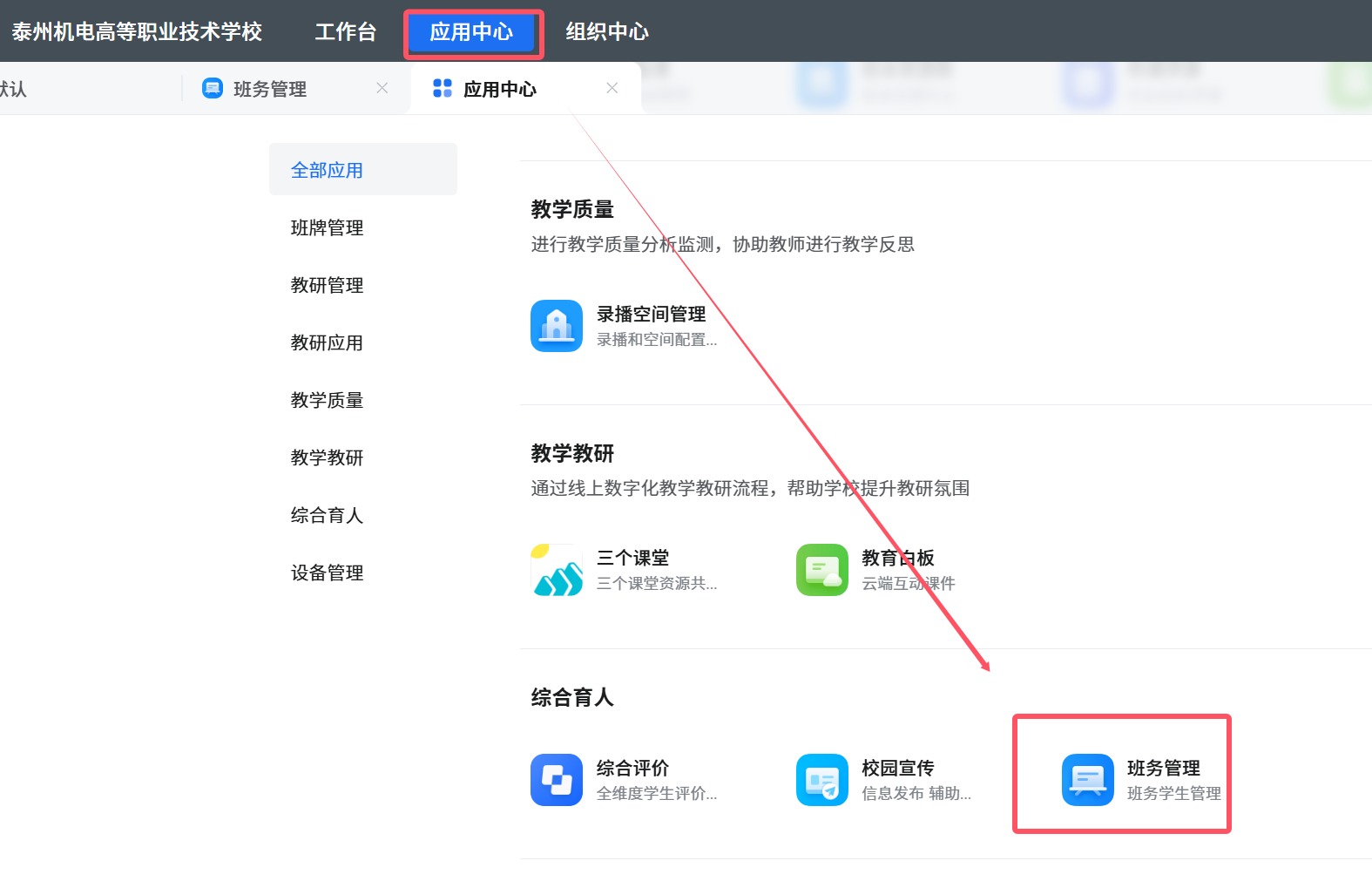Go to 组织中心 in top navigation
Viewport: 1372px width, 881px height.
point(607,31)
